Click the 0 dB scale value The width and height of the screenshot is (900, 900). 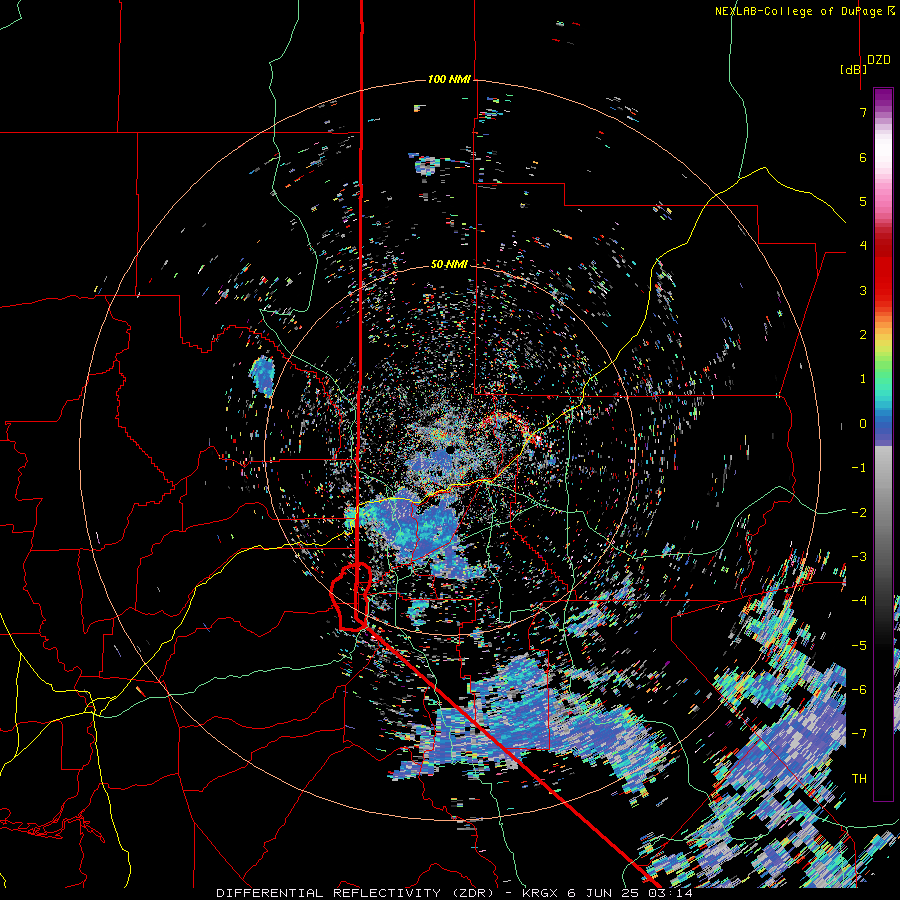(863, 424)
